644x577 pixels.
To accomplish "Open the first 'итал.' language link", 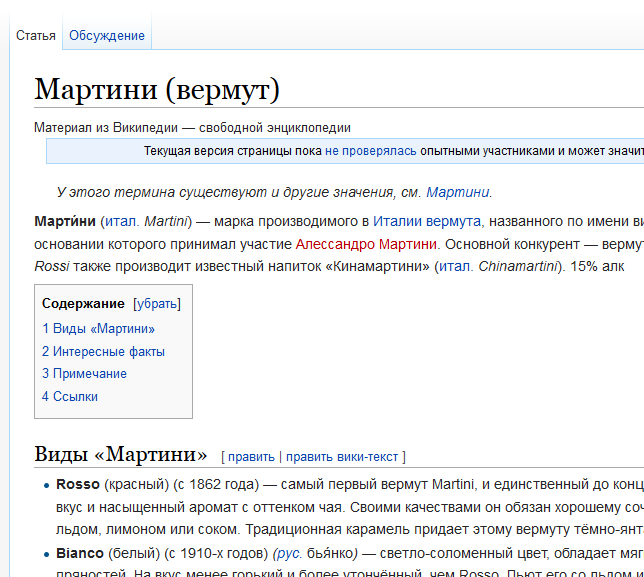I will tap(122, 221).
